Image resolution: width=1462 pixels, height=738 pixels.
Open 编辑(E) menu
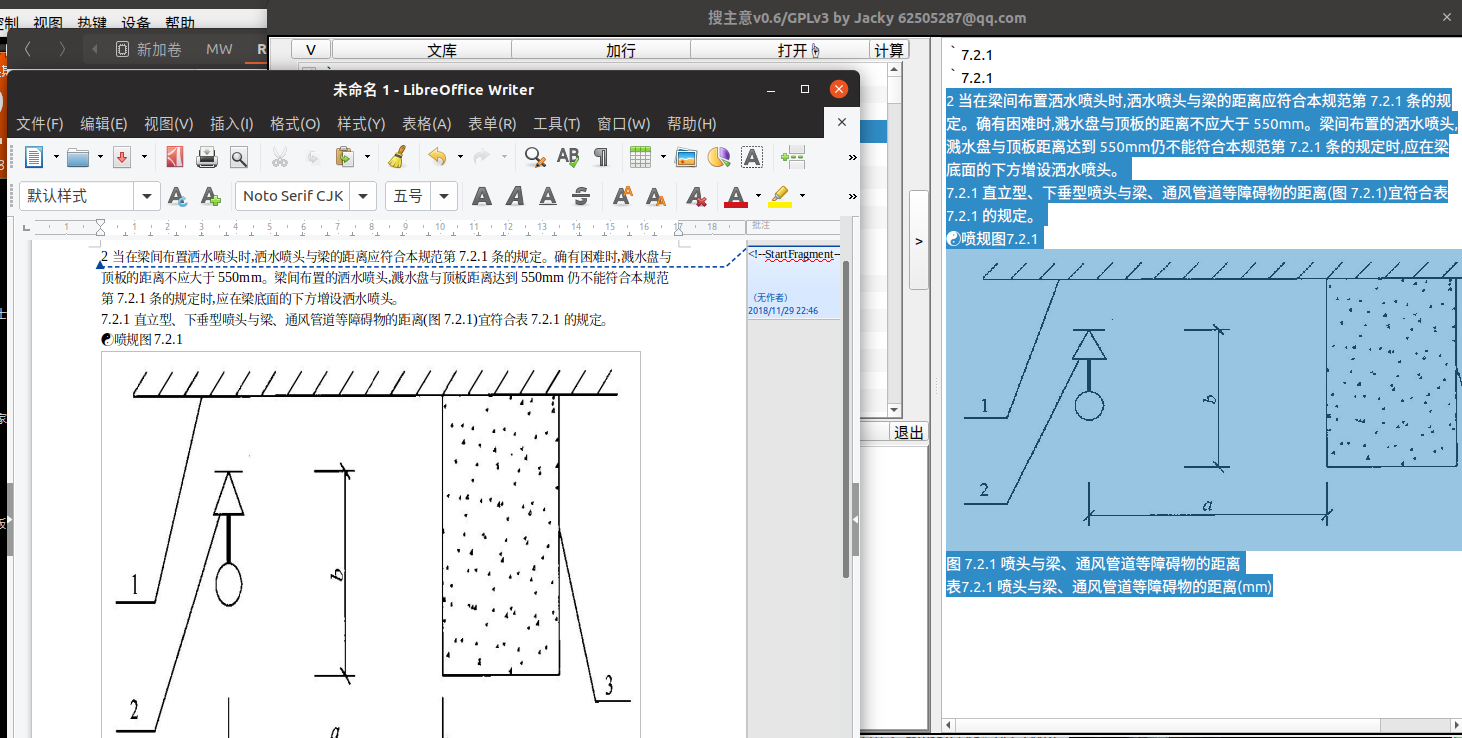(x=104, y=124)
